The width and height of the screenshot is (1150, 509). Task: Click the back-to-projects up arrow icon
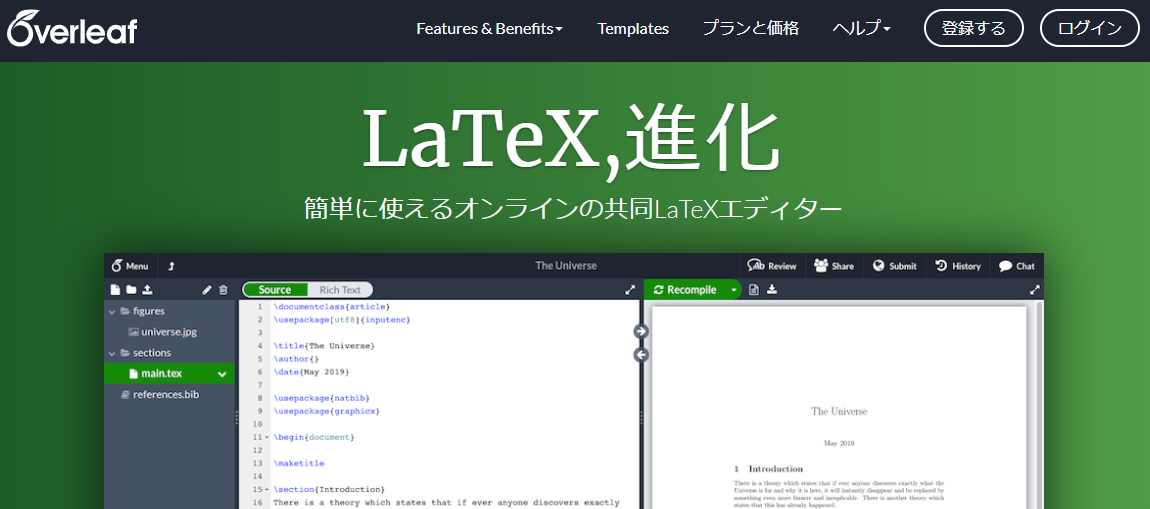pyautogui.click(x=172, y=266)
